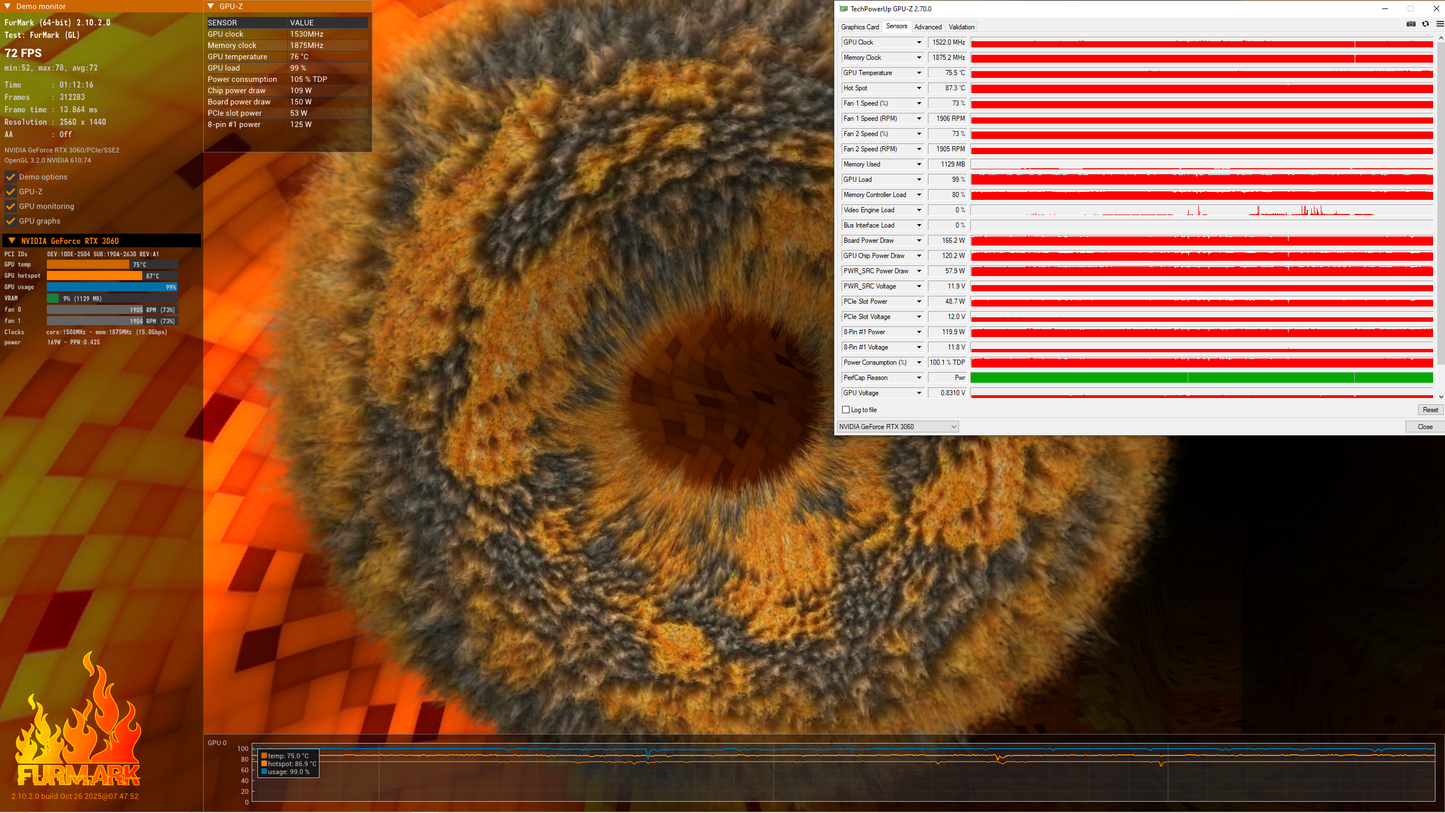
Task: Open the GPU selection combo box
Action: pyautogui.click(x=897, y=427)
